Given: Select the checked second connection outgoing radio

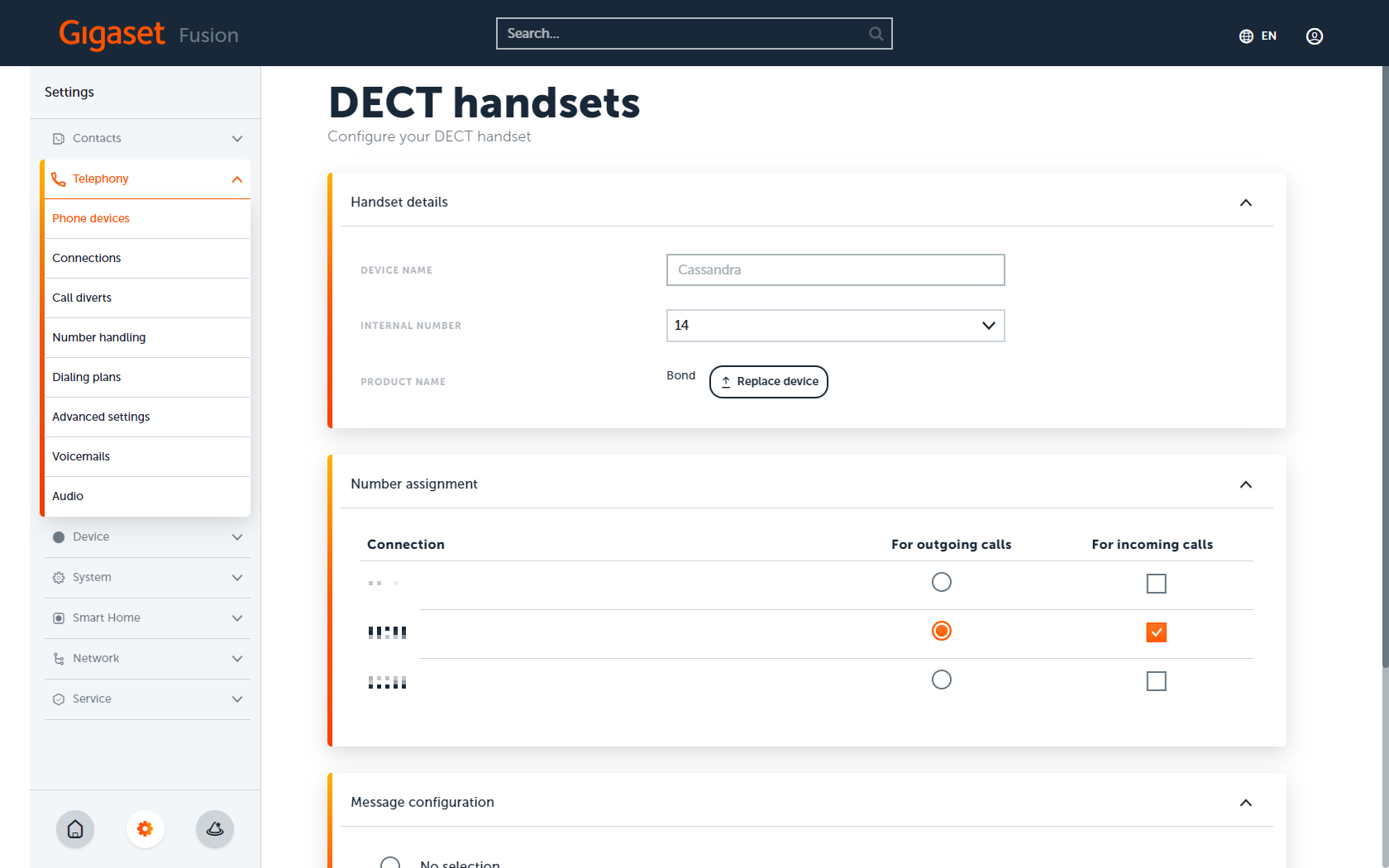Looking at the screenshot, I should coord(942,631).
